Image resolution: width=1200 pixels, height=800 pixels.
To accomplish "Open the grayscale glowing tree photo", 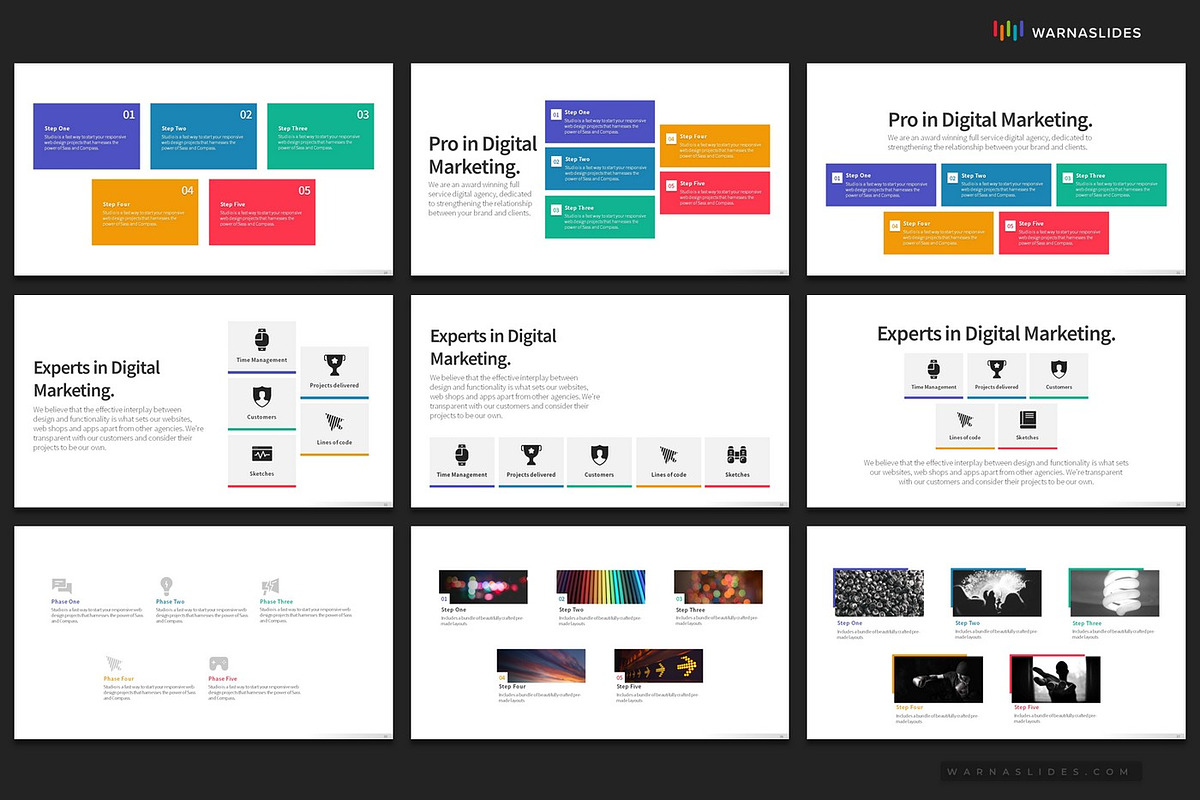I will (997, 592).
